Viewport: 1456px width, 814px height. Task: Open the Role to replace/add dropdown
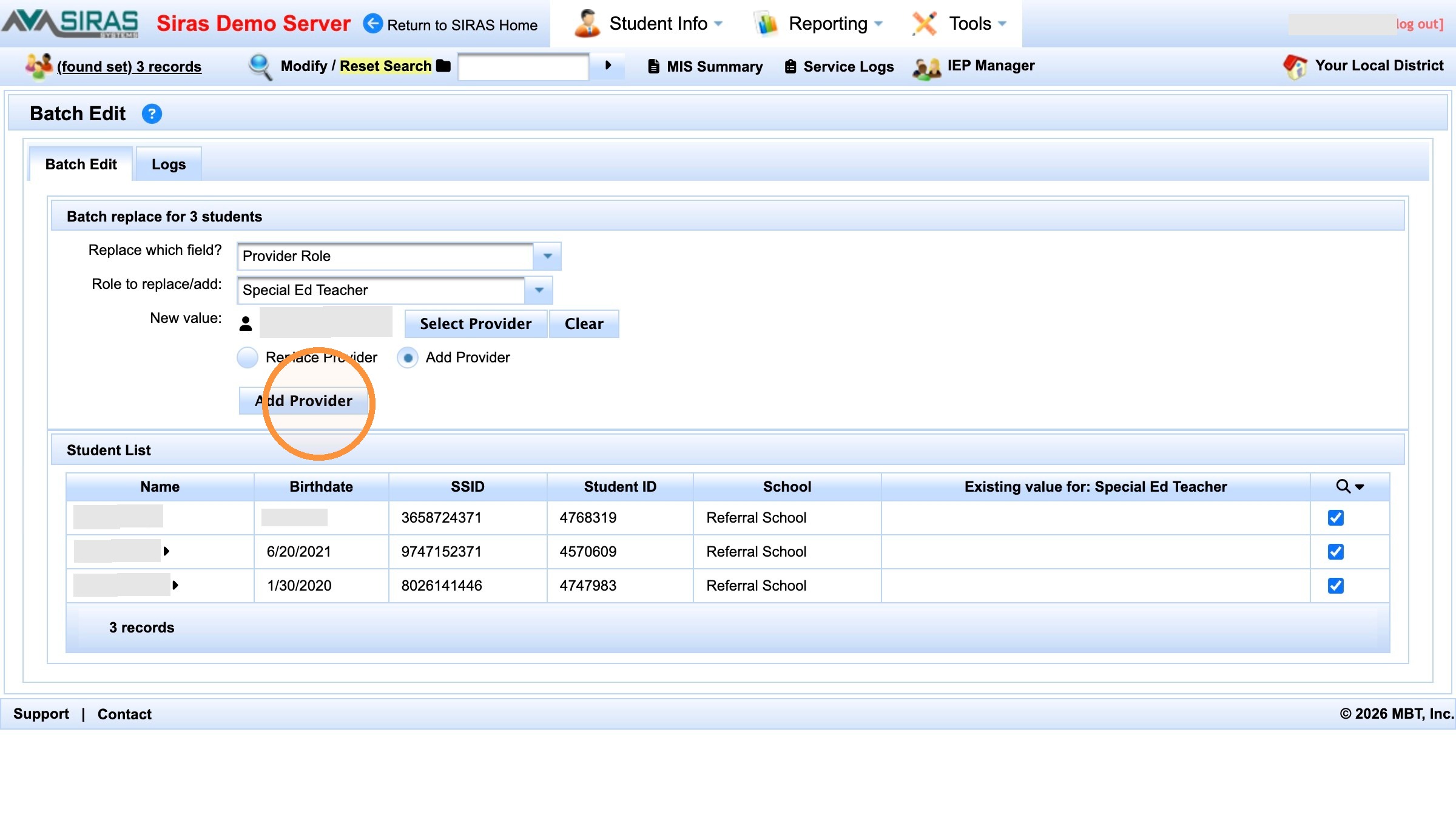pyautogui.click(x=539, y=290)
